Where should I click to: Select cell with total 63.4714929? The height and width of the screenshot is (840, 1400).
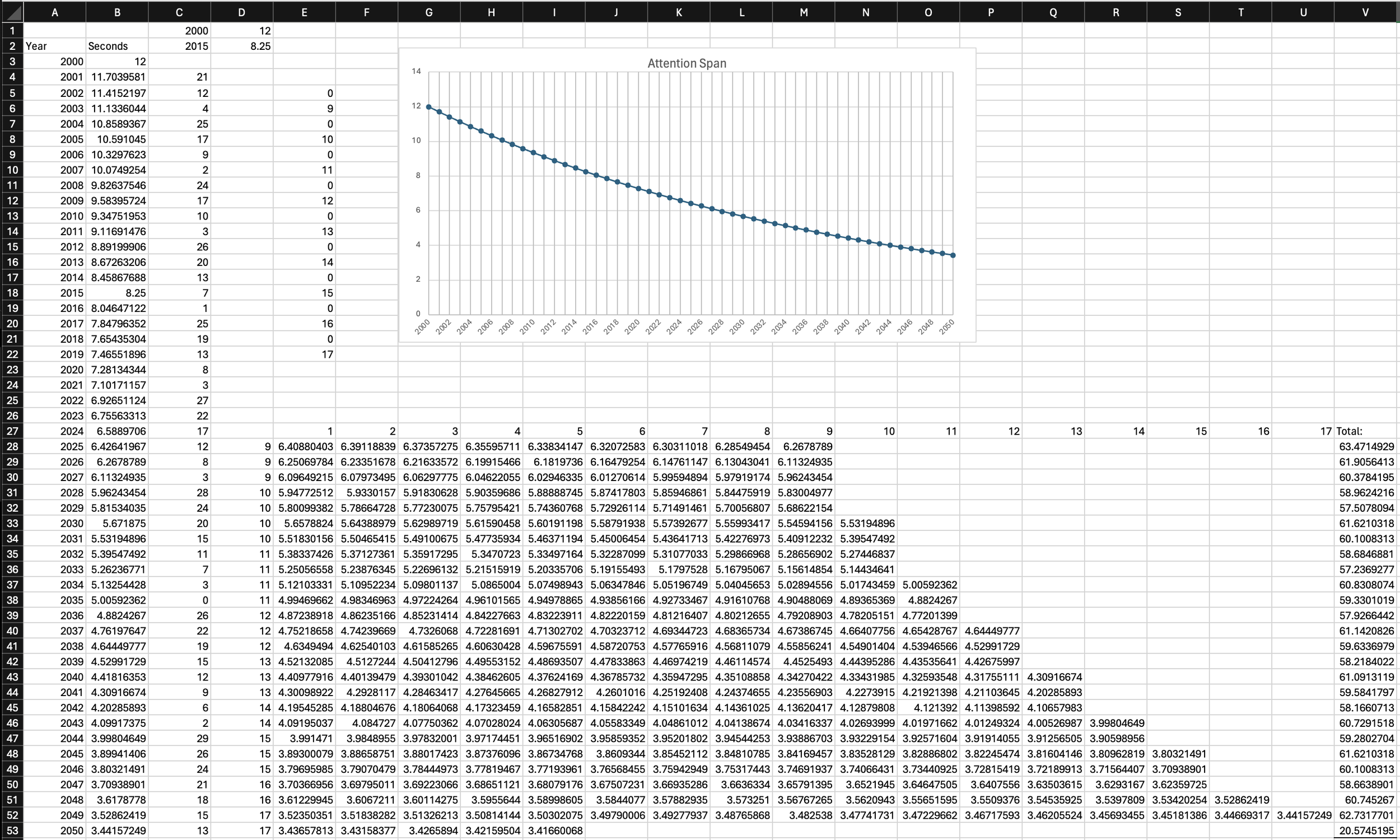tap(1366, 447)
